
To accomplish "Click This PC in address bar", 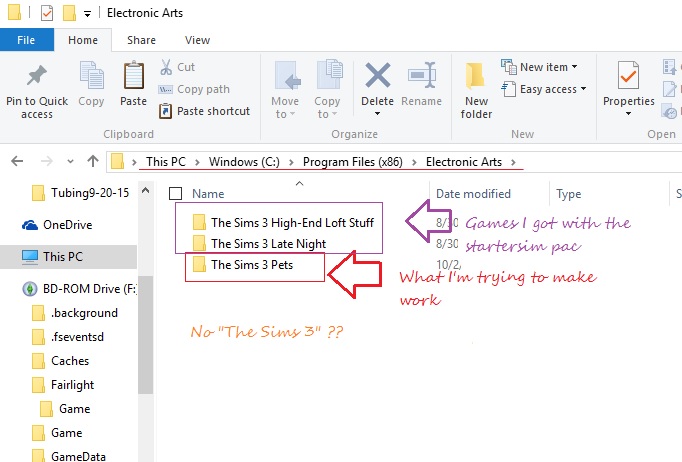I will (166, 162).
